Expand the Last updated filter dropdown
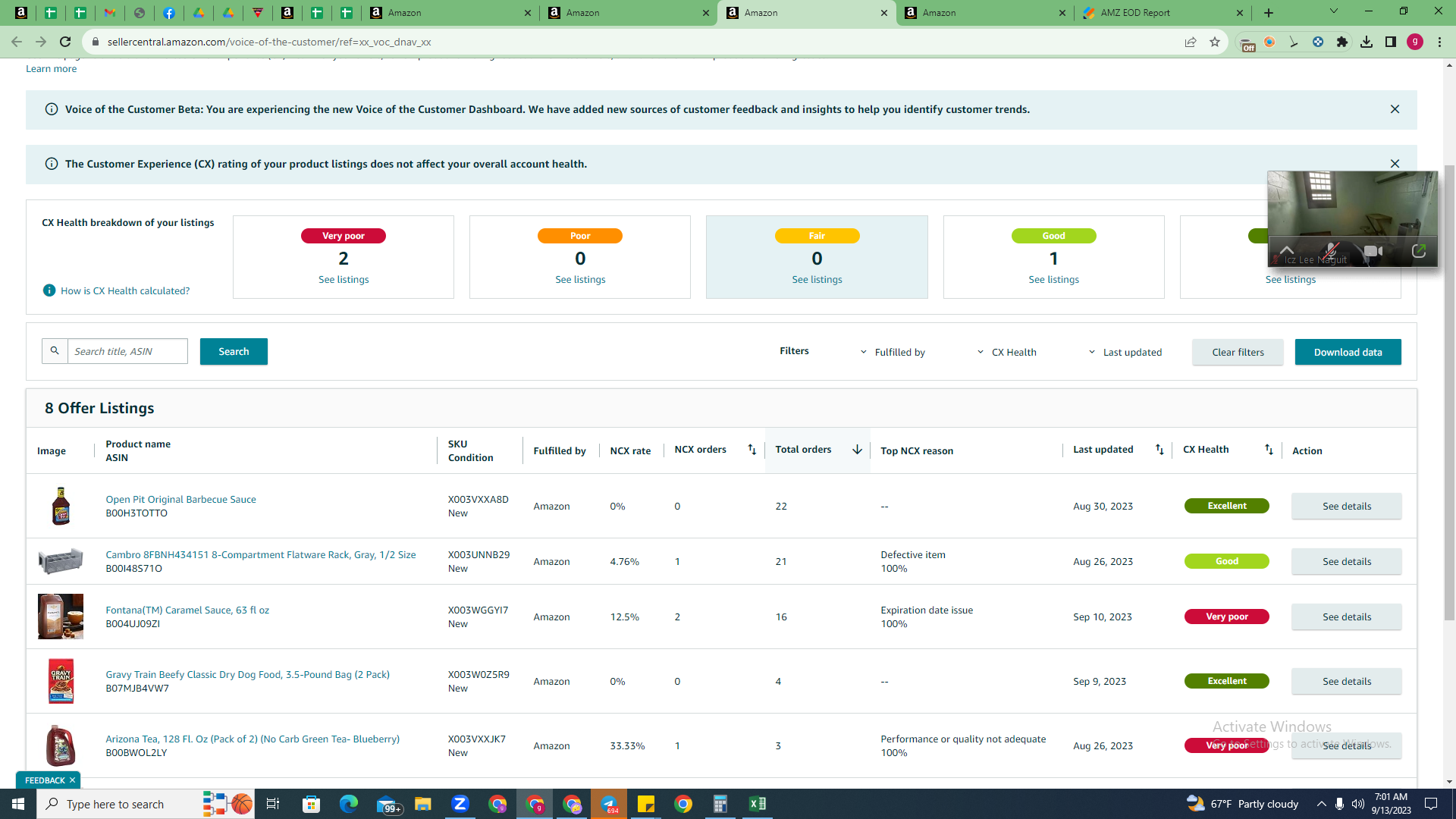Screen dimensions: 1456x819 pos(1125,352)
